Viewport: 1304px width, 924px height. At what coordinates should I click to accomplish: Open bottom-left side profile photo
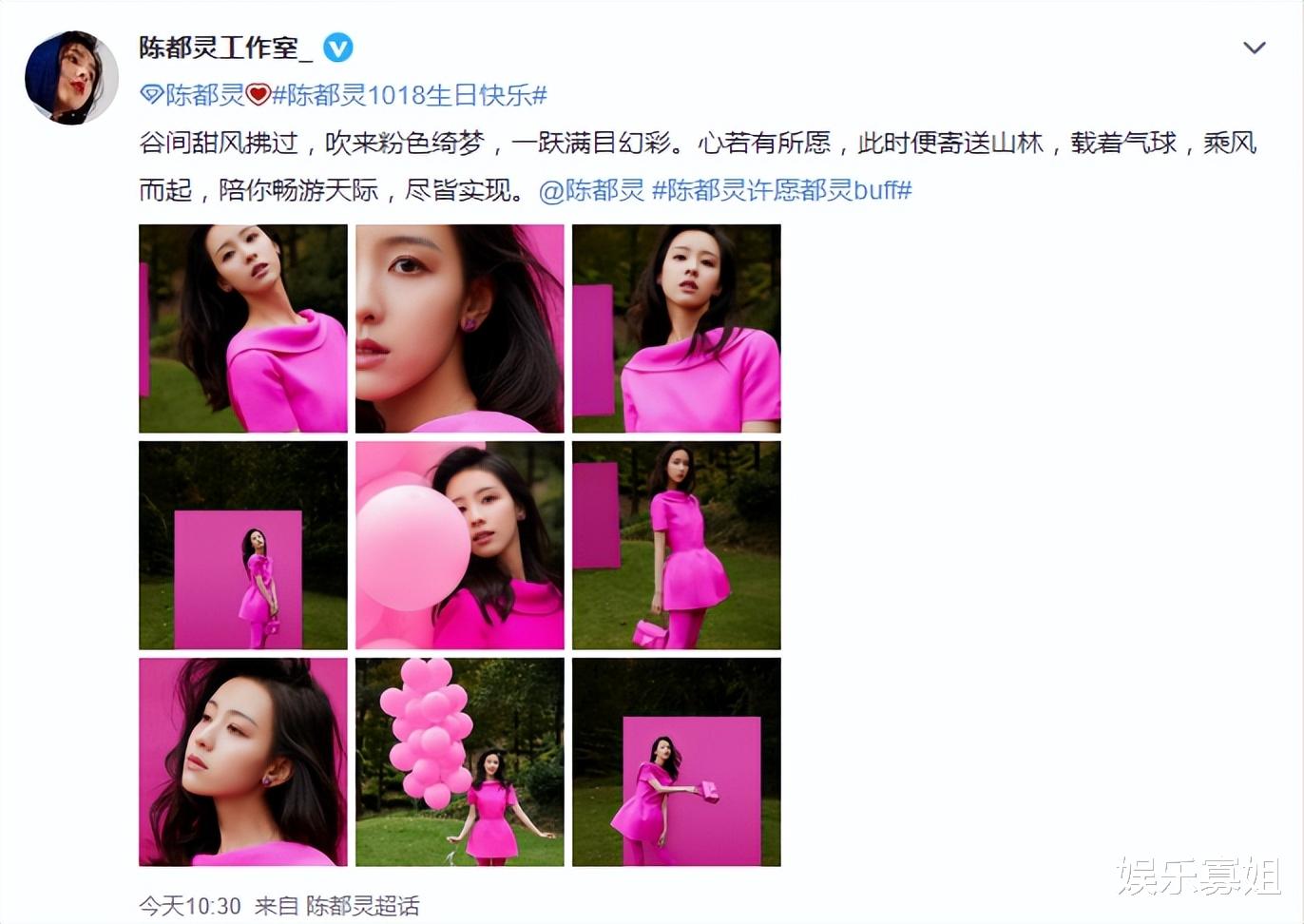[243, 762]
